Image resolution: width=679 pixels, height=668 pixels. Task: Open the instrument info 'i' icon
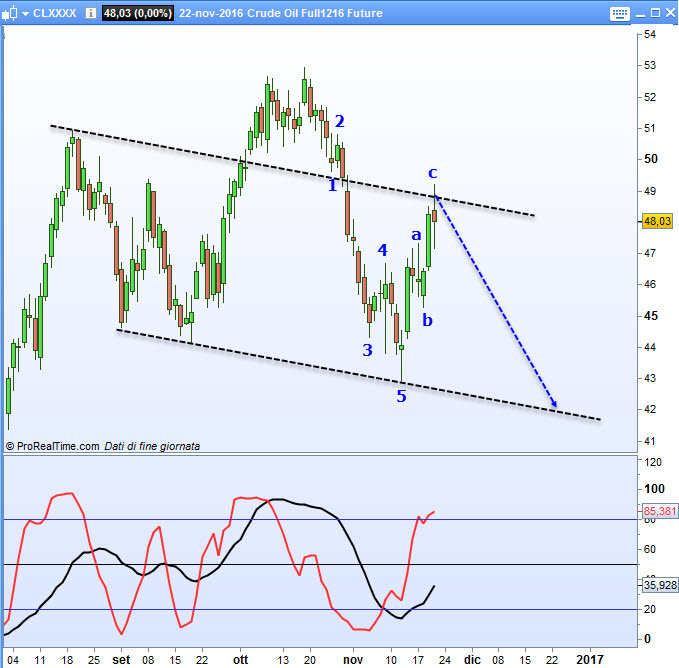point(91,13)
